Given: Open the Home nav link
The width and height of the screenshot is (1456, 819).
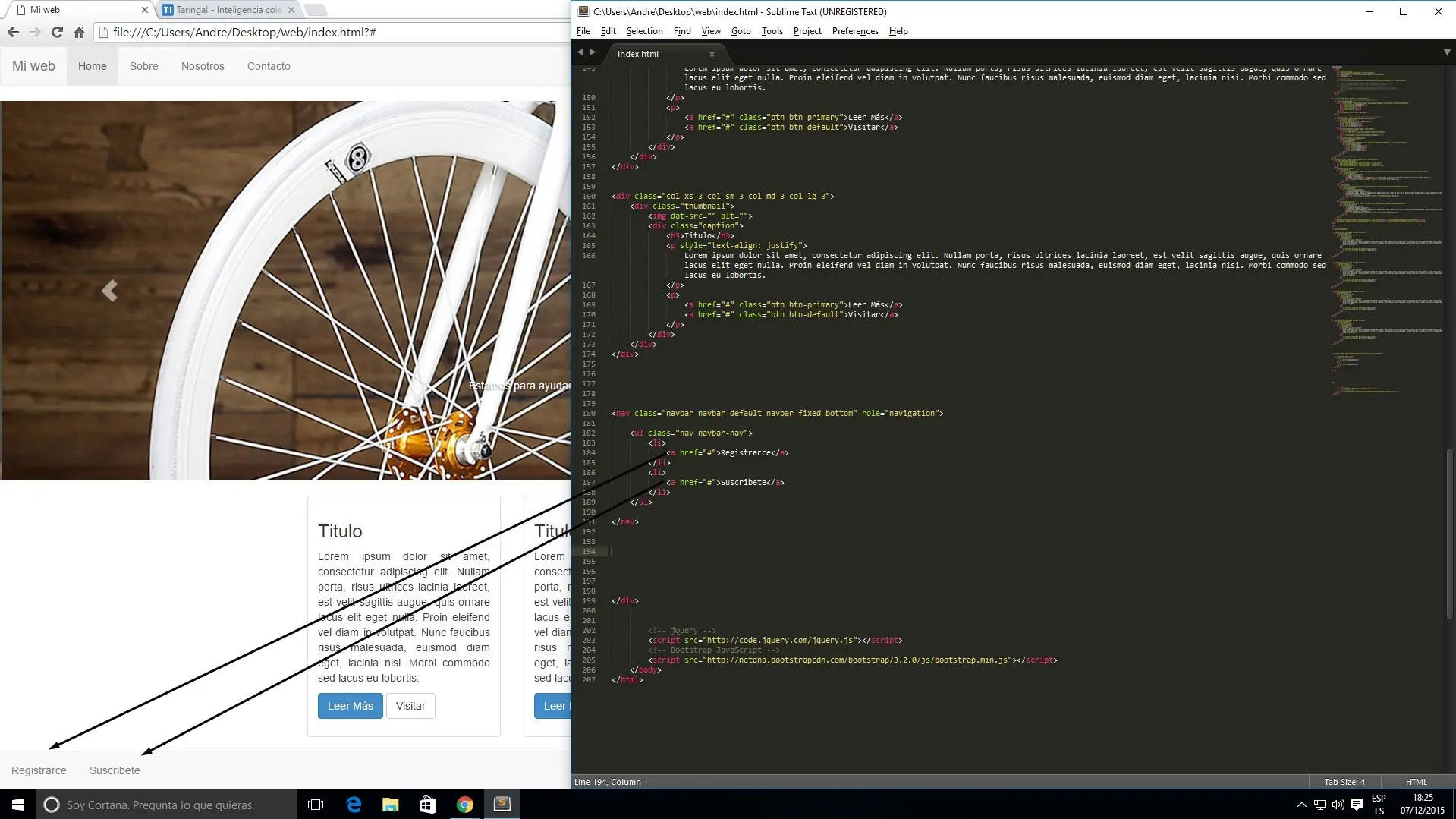Looking at the screenshot, I should coord(93,66).
